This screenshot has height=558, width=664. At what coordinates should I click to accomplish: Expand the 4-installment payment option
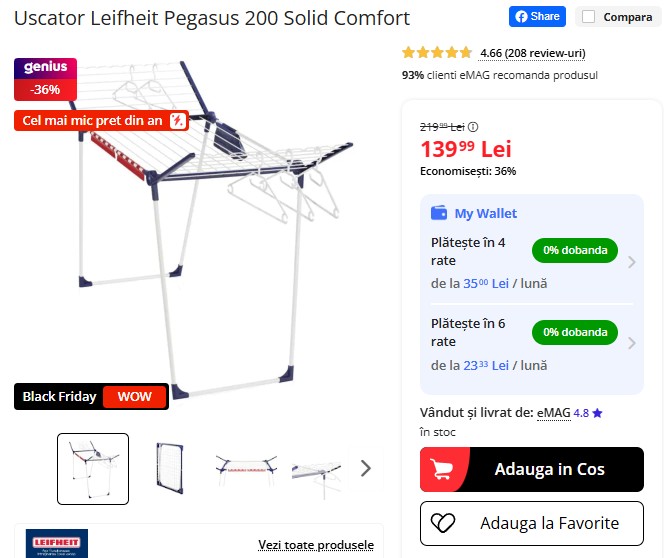631,263
